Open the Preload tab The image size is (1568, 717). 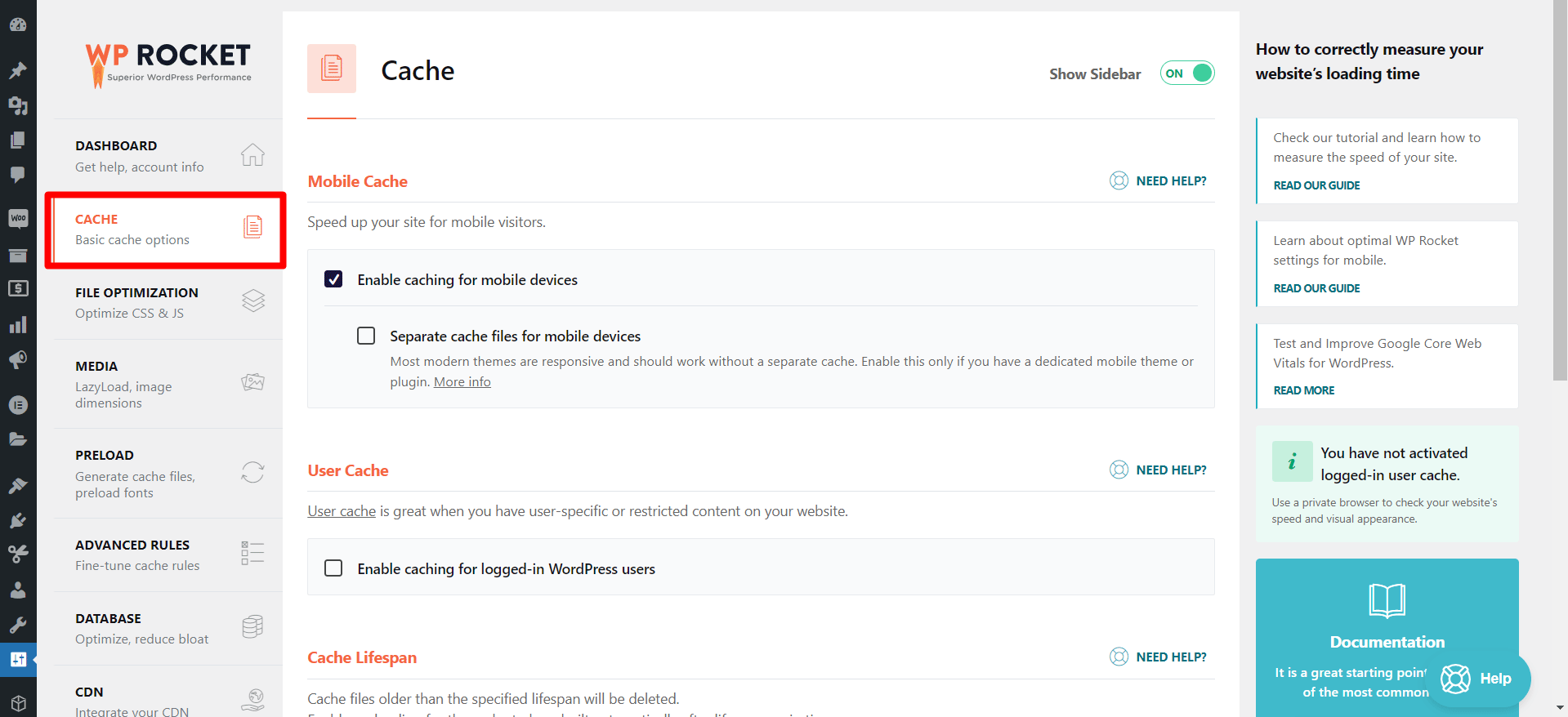(x=168, y=474)
